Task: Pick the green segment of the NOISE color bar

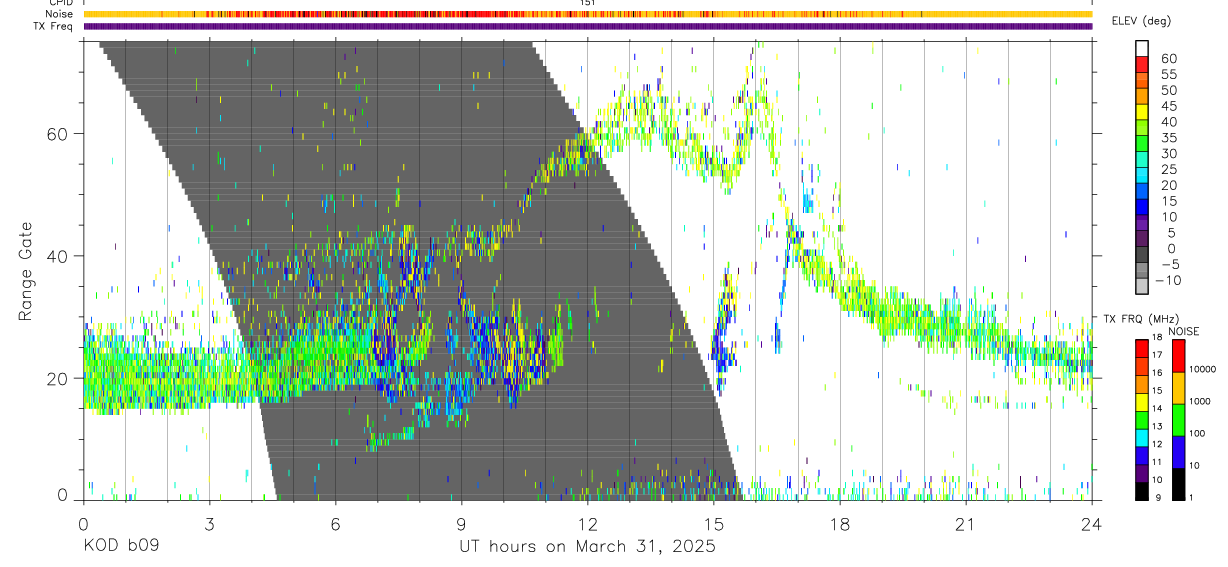Action: (x=1177, y=419)
